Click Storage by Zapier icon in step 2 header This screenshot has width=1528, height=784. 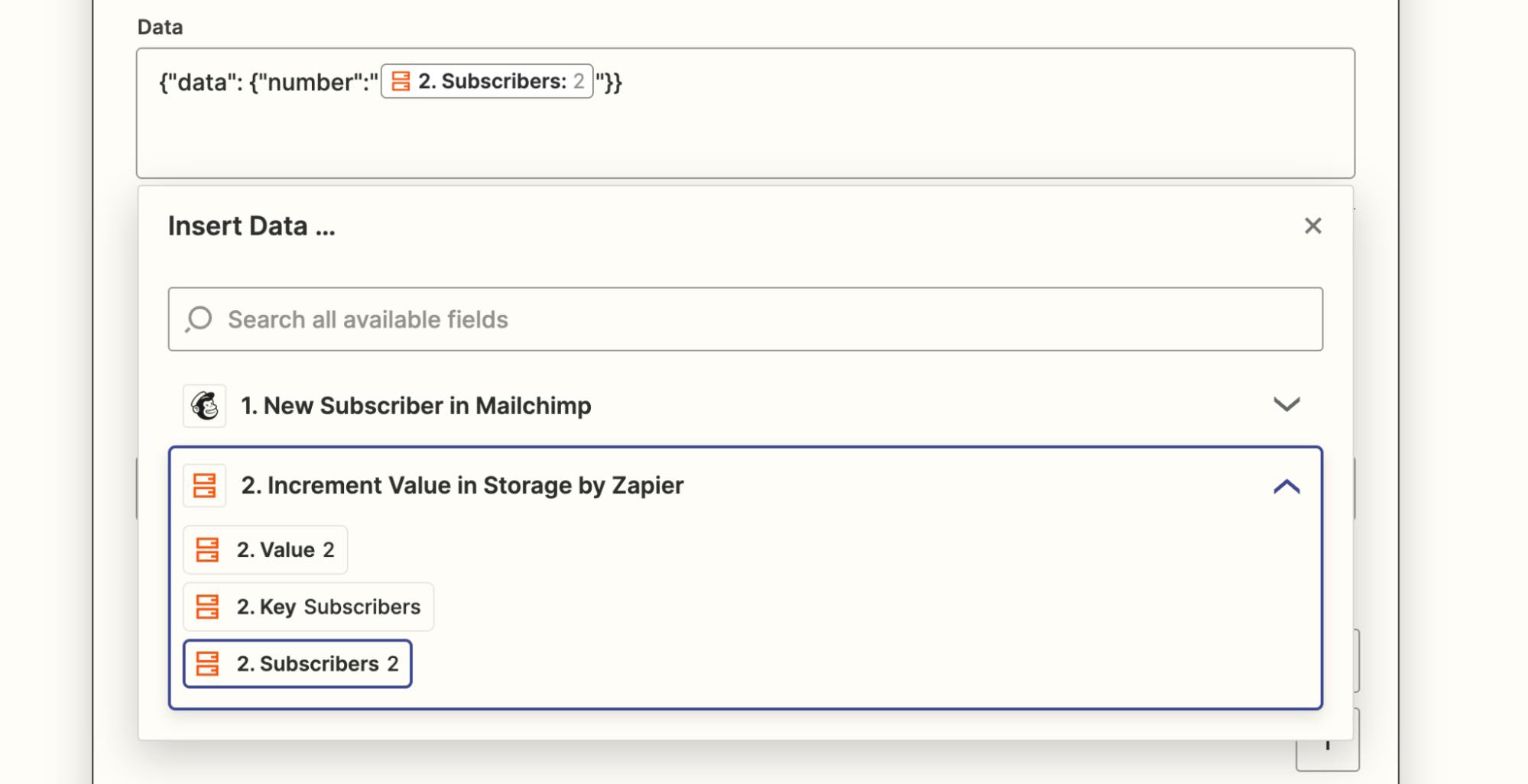pyautogui.click(x=204, y=485)
